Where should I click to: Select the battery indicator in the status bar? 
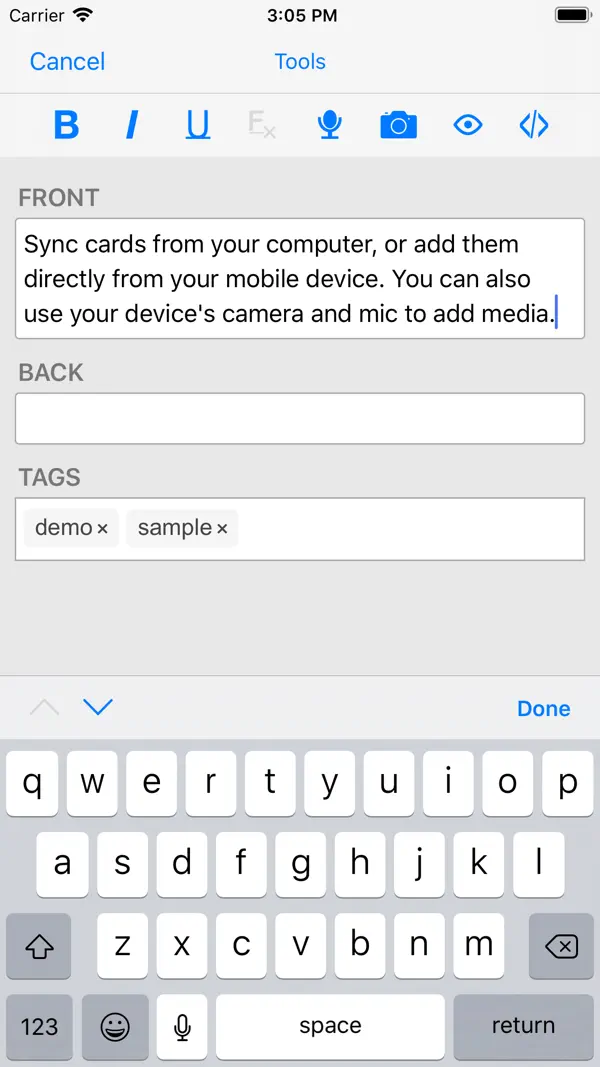573,15
